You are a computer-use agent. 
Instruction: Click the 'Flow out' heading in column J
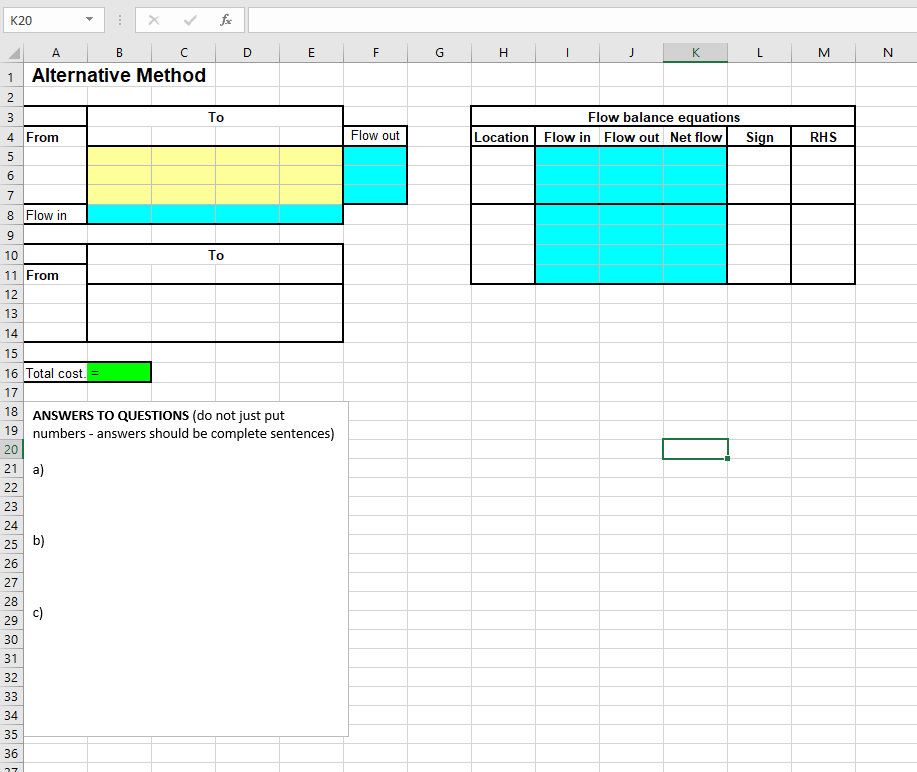pyautogui.click(x=631, y=137)
